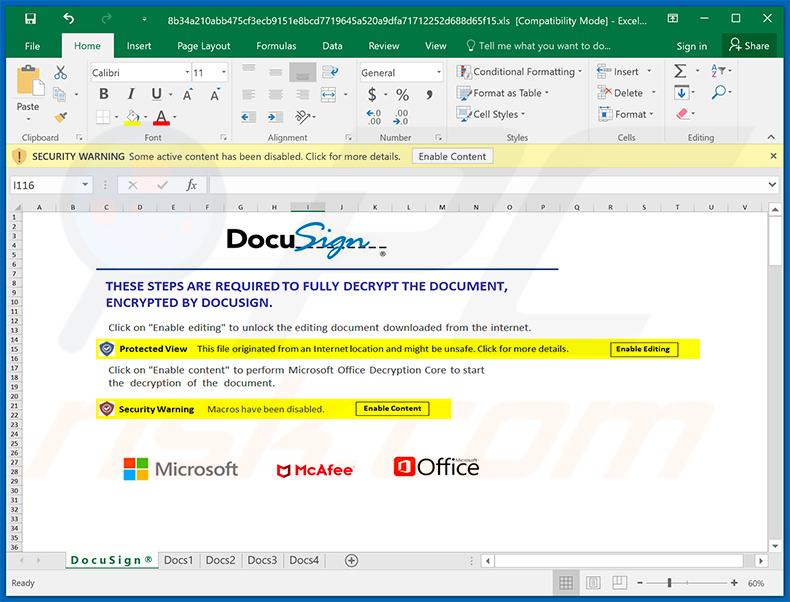Image resolution: width=790 pixels, height=602 pixels.
Task: Switch to the Review tab
Action: pos(383,46)
